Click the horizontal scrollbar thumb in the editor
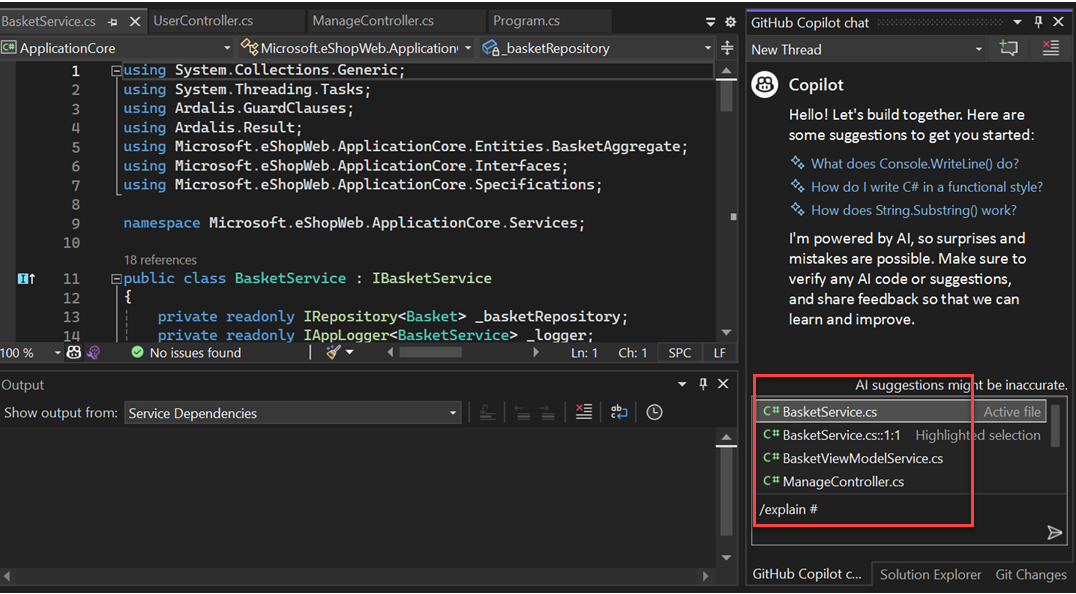The image size is (1076, 594). 430,353
